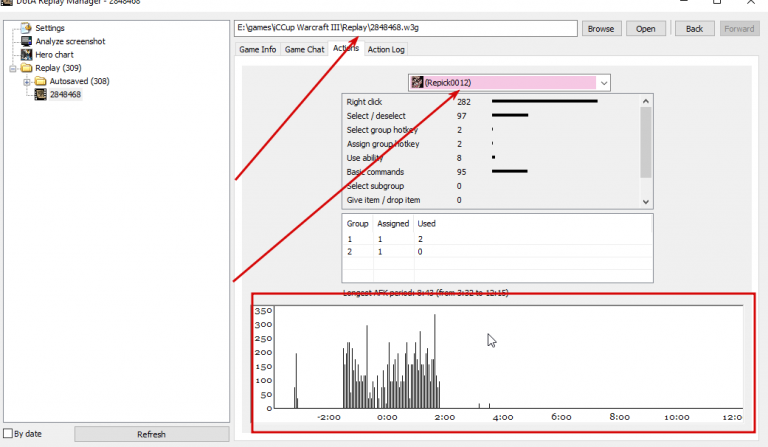768x447 pixels.
Task: Select Autosaved (308) tree item
Action: tap(79, 81)
